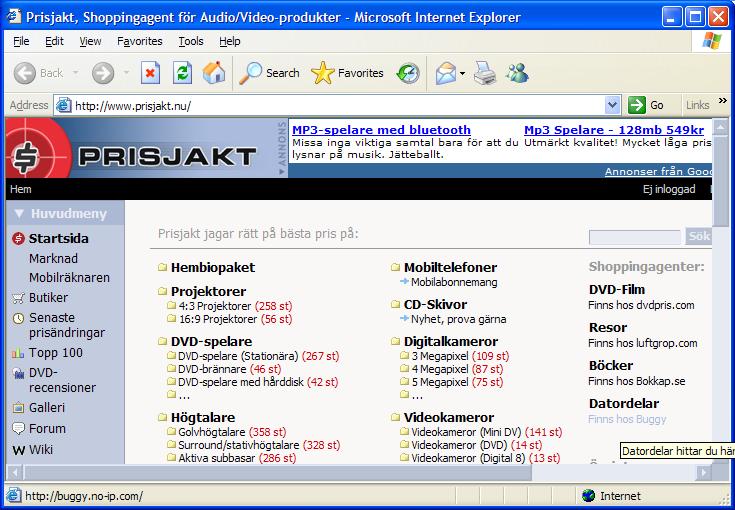Open the Videokameror (Mini DV) subcategory
Image resolution: width=735 pixels, height=510 pixels.
pos(466,432)
